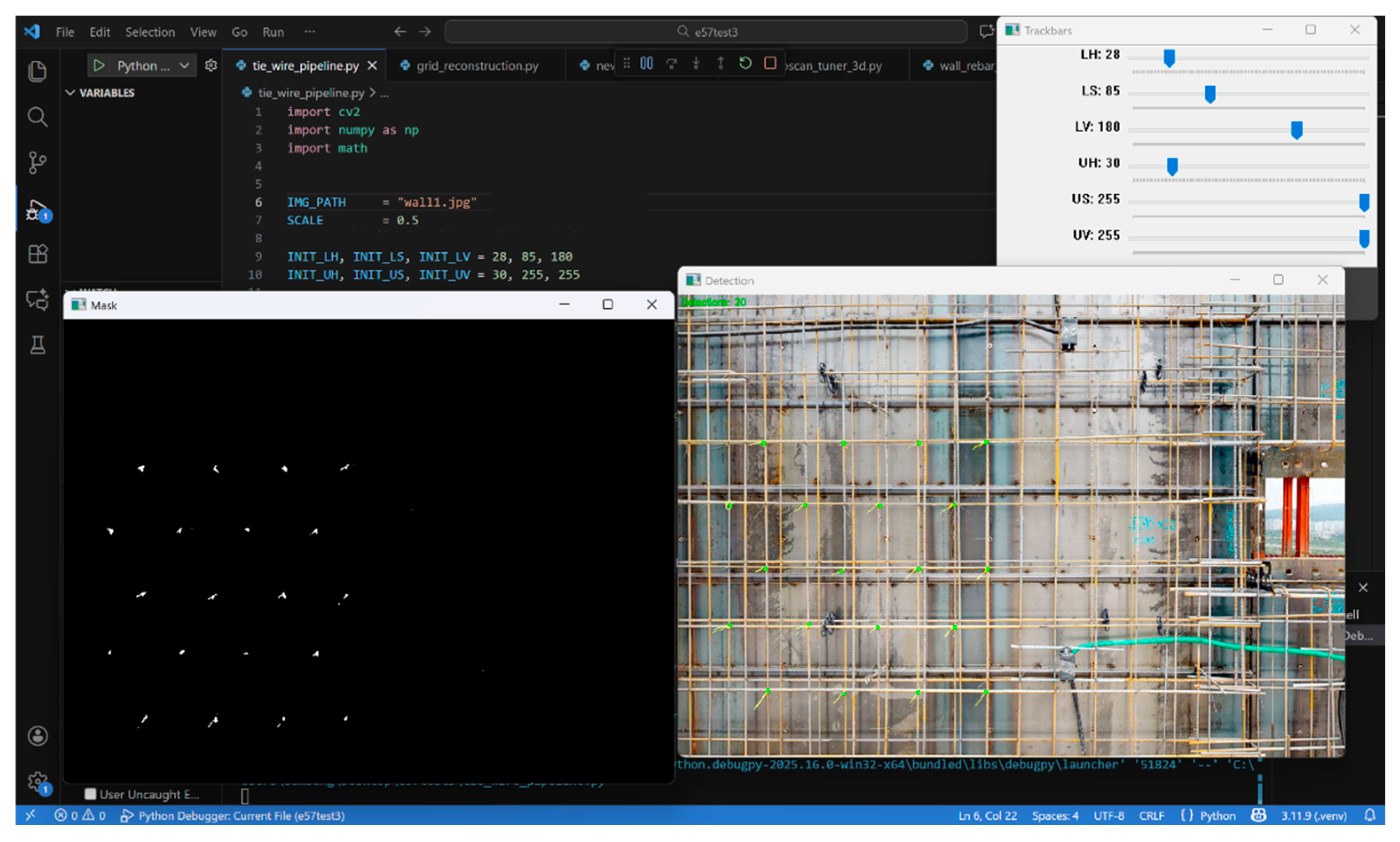Screen dimensions: 1400x842
Task: Click the CRLF line ending status item
Action: pos(1152,815)
